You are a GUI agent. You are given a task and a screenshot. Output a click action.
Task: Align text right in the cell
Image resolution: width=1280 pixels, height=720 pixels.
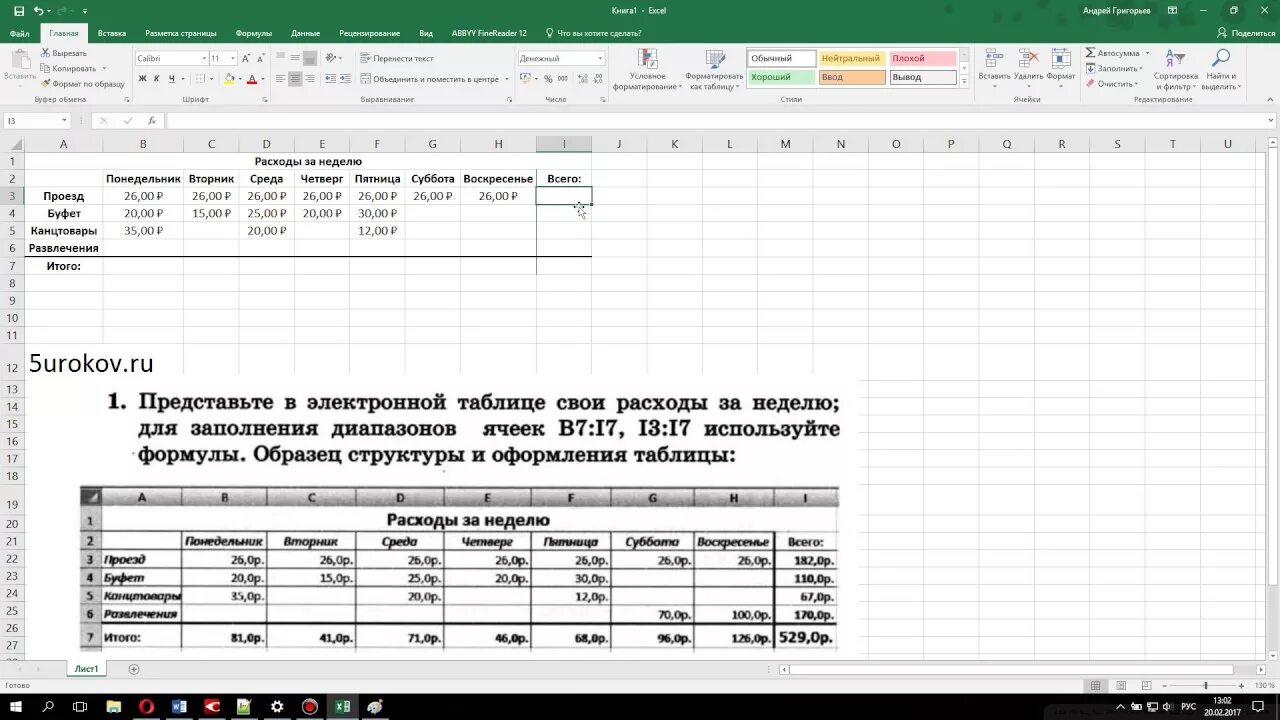tap(311, 79)
